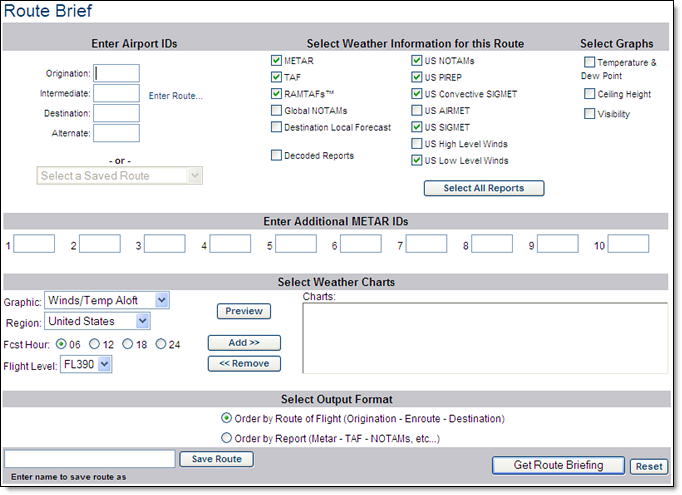Focus the save route name text field
This screenshot has height=495, width=682.
click(x=90, y=458)
